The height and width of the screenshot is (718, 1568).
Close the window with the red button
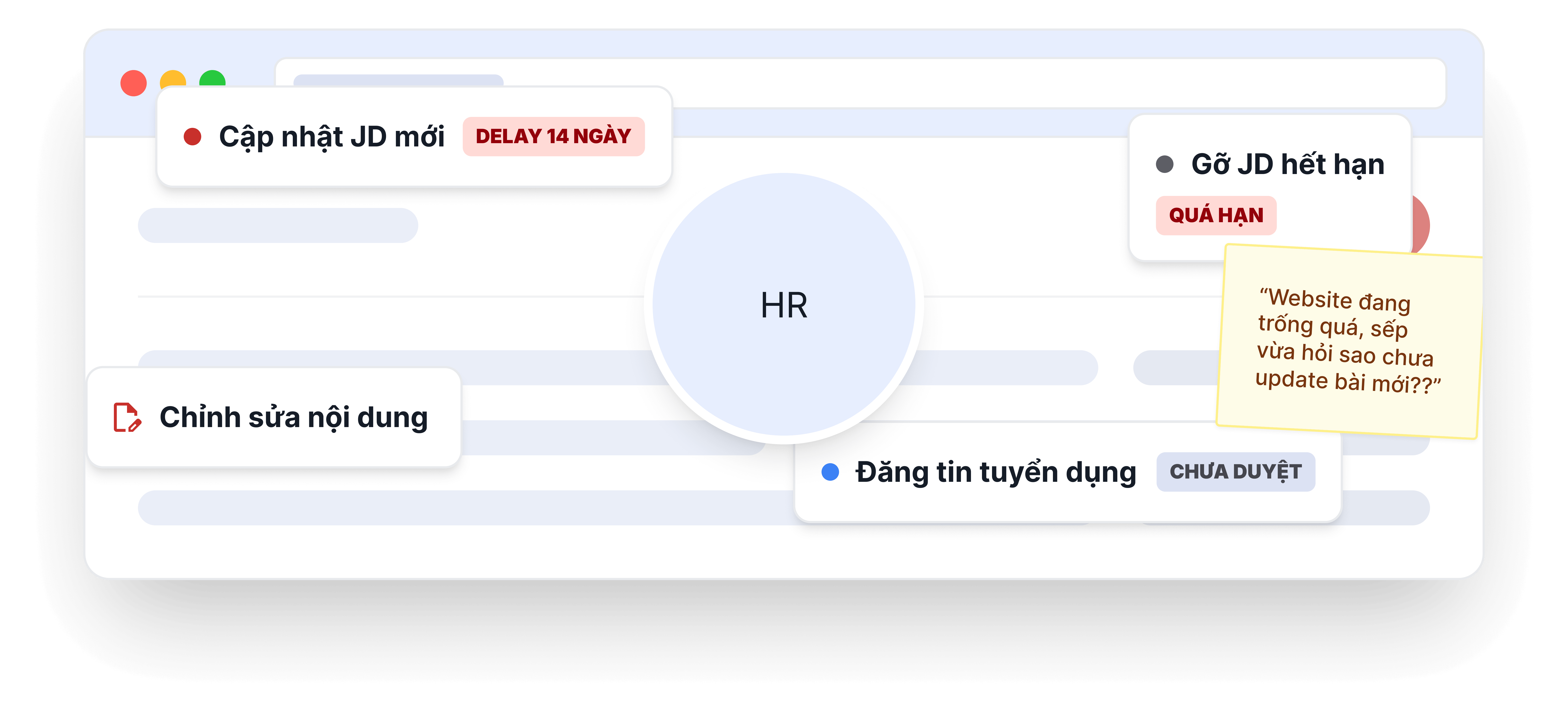tap(133, 83)
